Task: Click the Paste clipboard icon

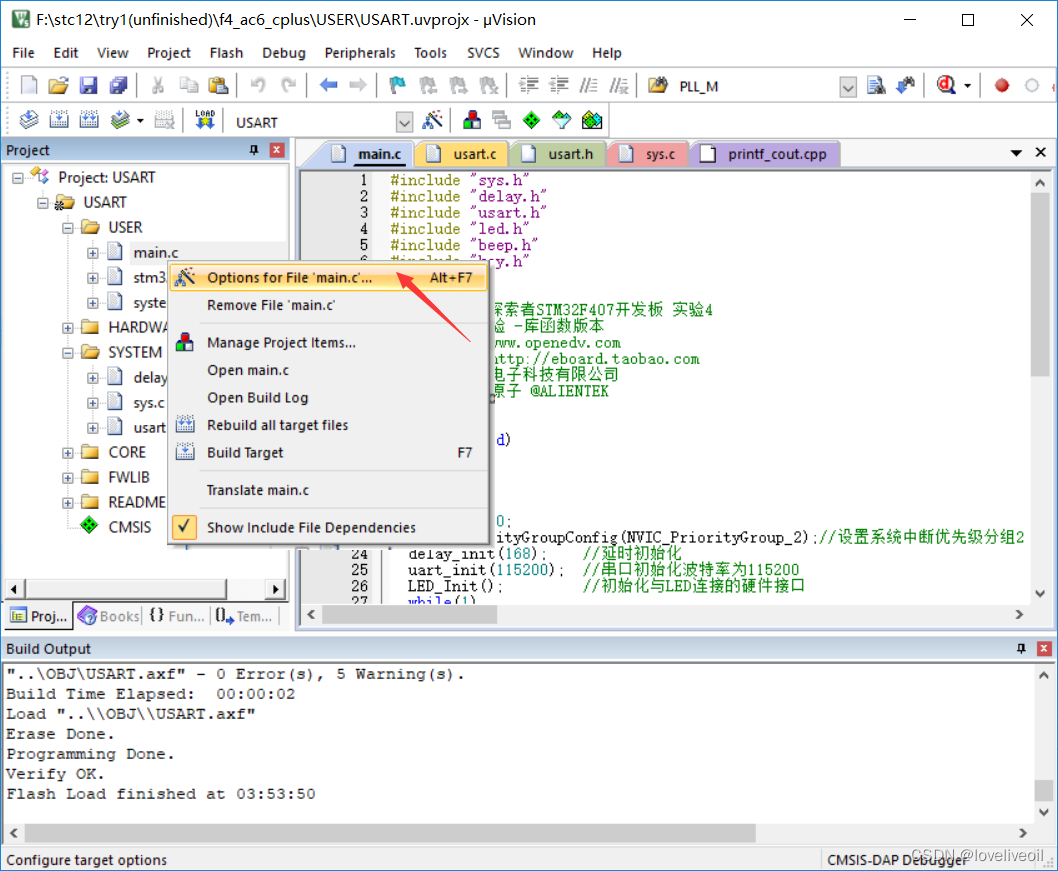Action: pos(218,86)
